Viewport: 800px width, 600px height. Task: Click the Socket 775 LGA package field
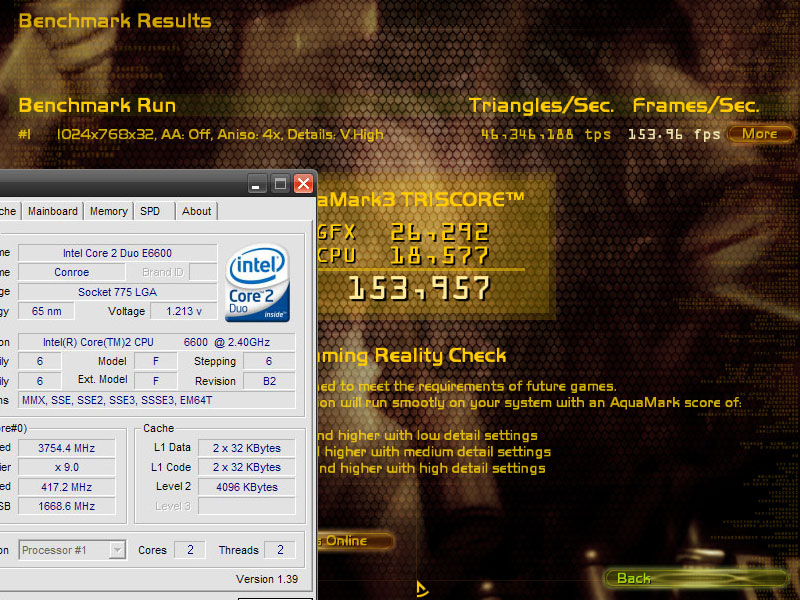117,292
